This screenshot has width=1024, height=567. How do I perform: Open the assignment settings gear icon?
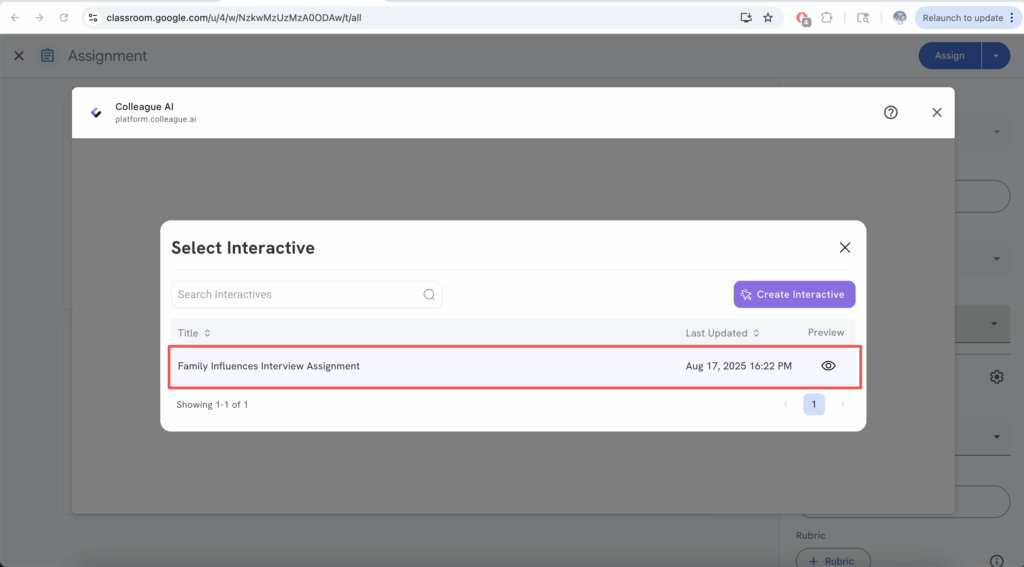pos(996,377)
